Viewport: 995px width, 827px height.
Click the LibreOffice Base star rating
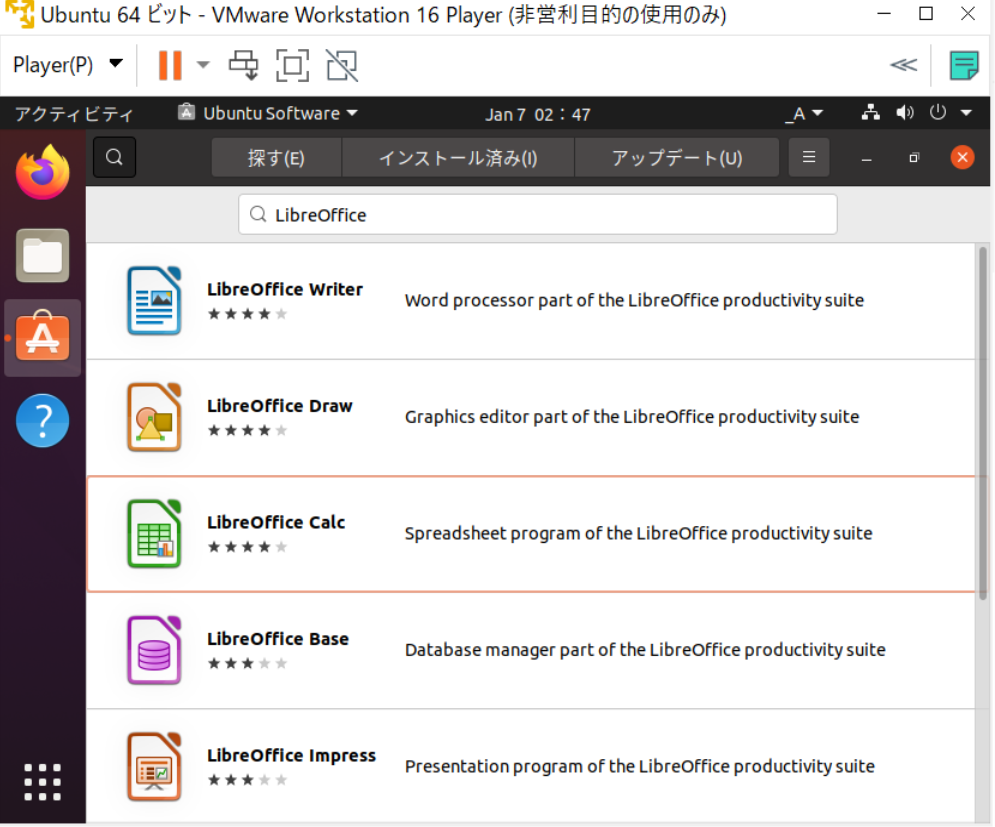[247, 663]
